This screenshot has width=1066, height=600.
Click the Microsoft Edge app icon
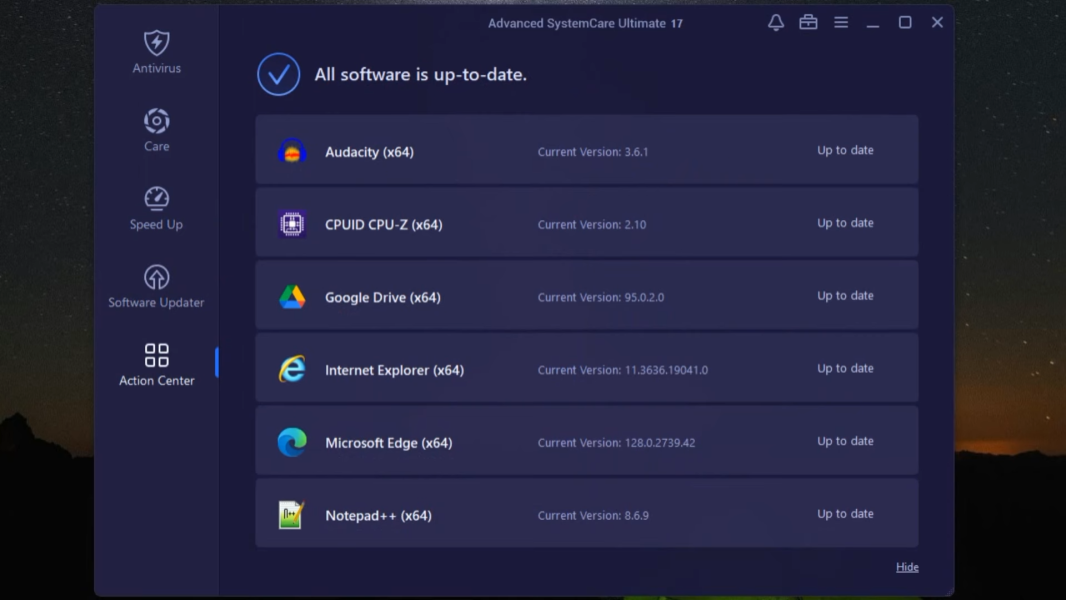coord(292,442)
